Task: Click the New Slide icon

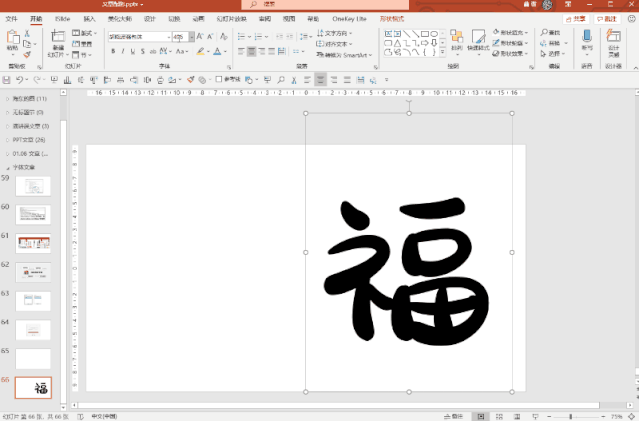Action: click(58, 36)
